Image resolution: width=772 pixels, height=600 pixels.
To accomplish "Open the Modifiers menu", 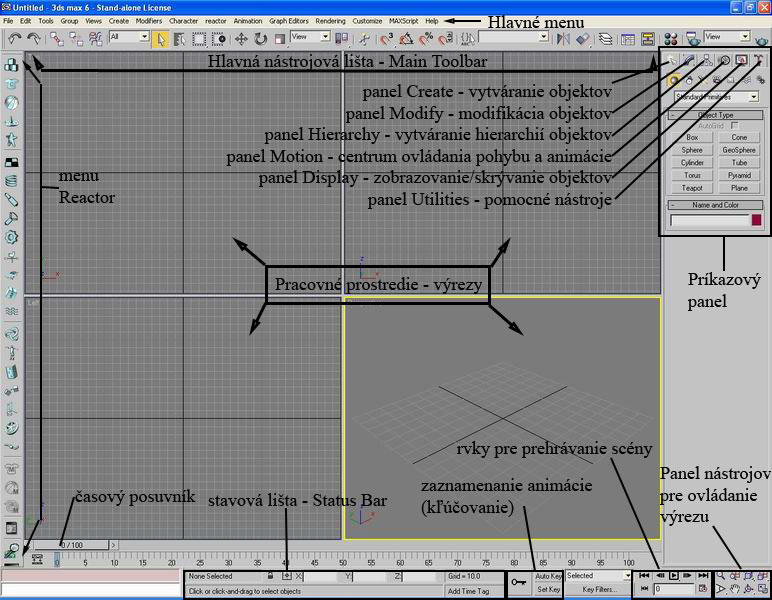I will (149, 21).
